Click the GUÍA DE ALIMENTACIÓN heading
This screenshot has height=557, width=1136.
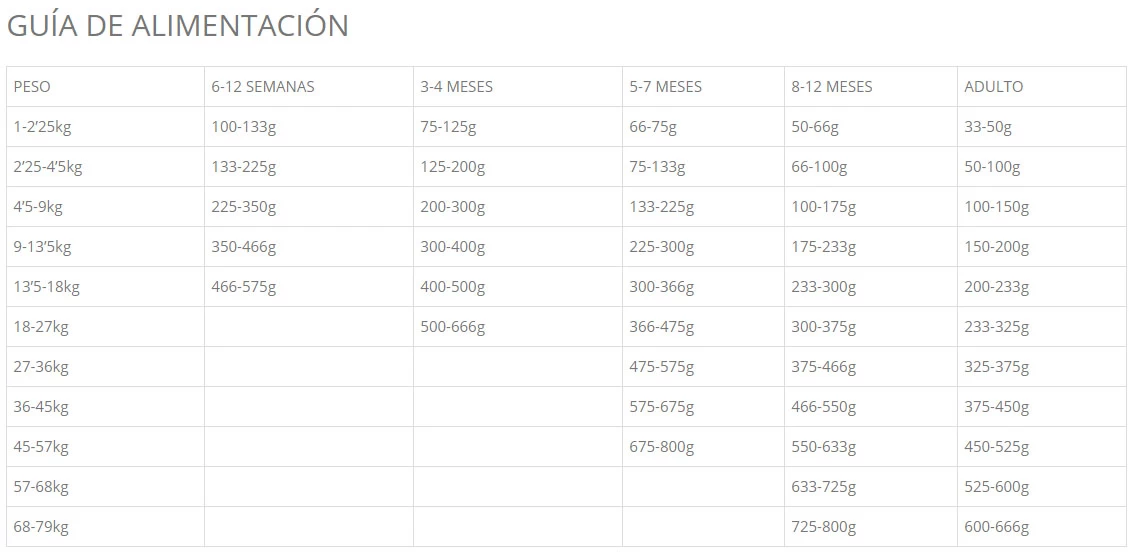[178, 26]
